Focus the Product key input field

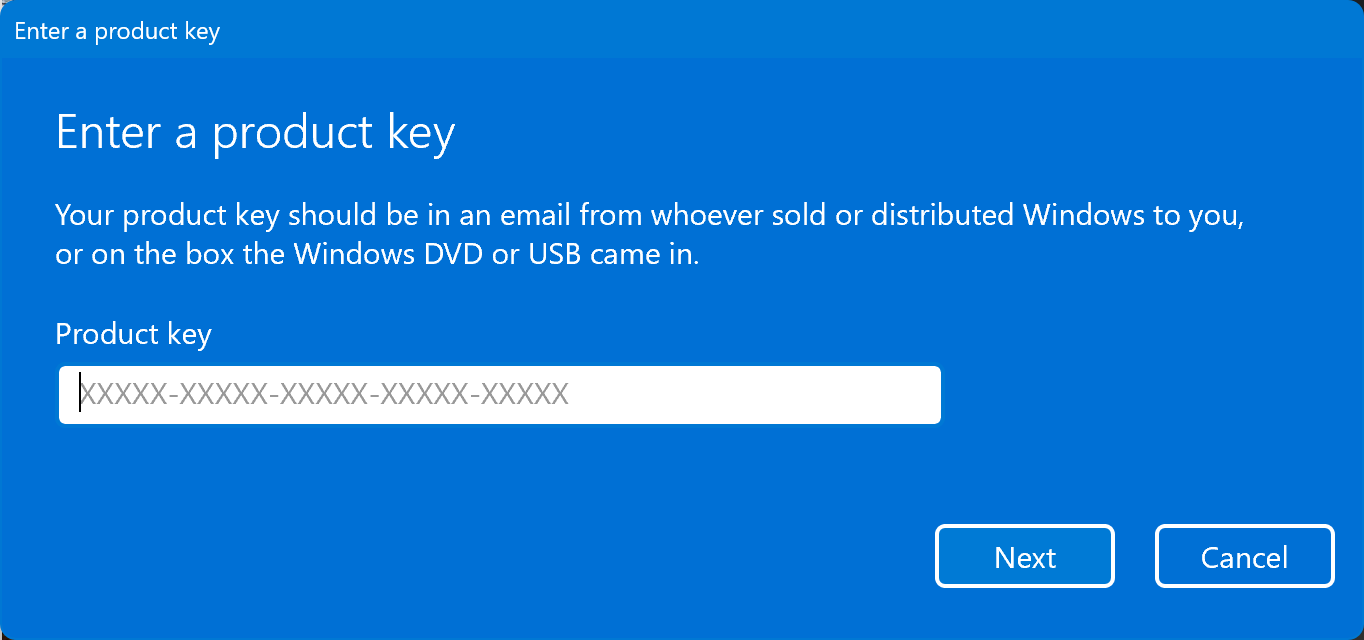coord(499,394)
